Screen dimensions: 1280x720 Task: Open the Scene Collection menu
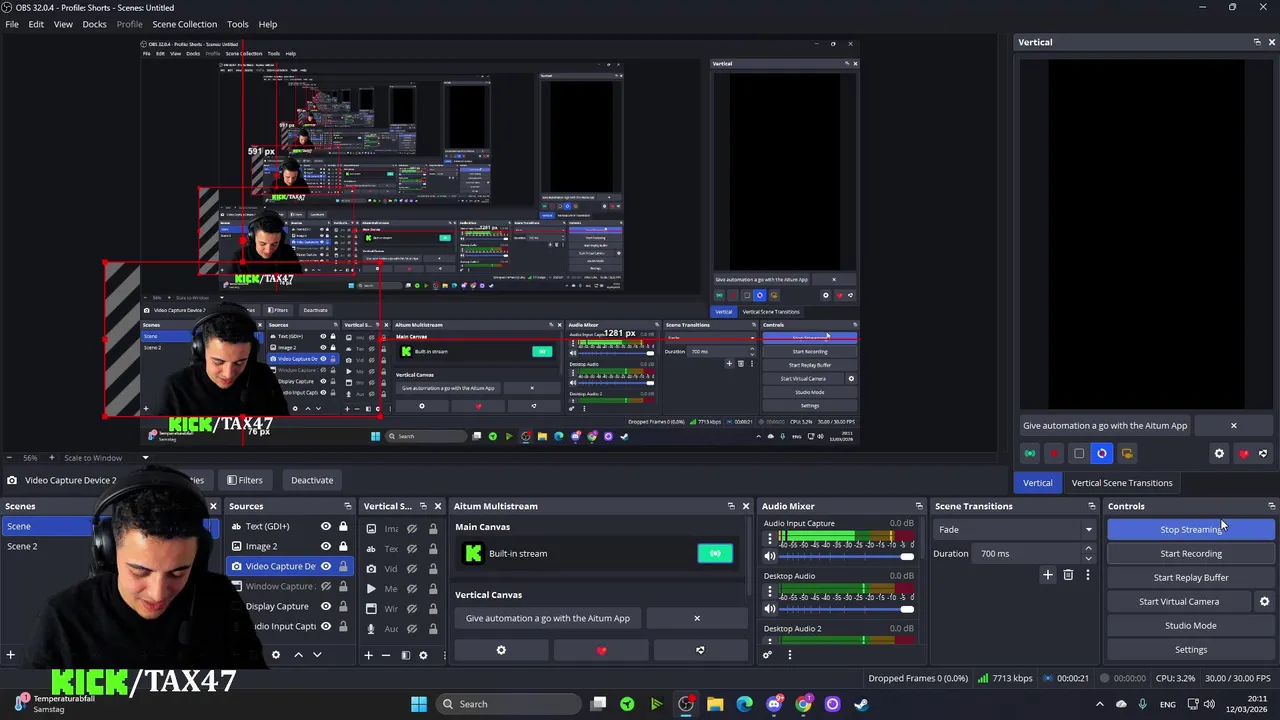(x=184, y=24)
